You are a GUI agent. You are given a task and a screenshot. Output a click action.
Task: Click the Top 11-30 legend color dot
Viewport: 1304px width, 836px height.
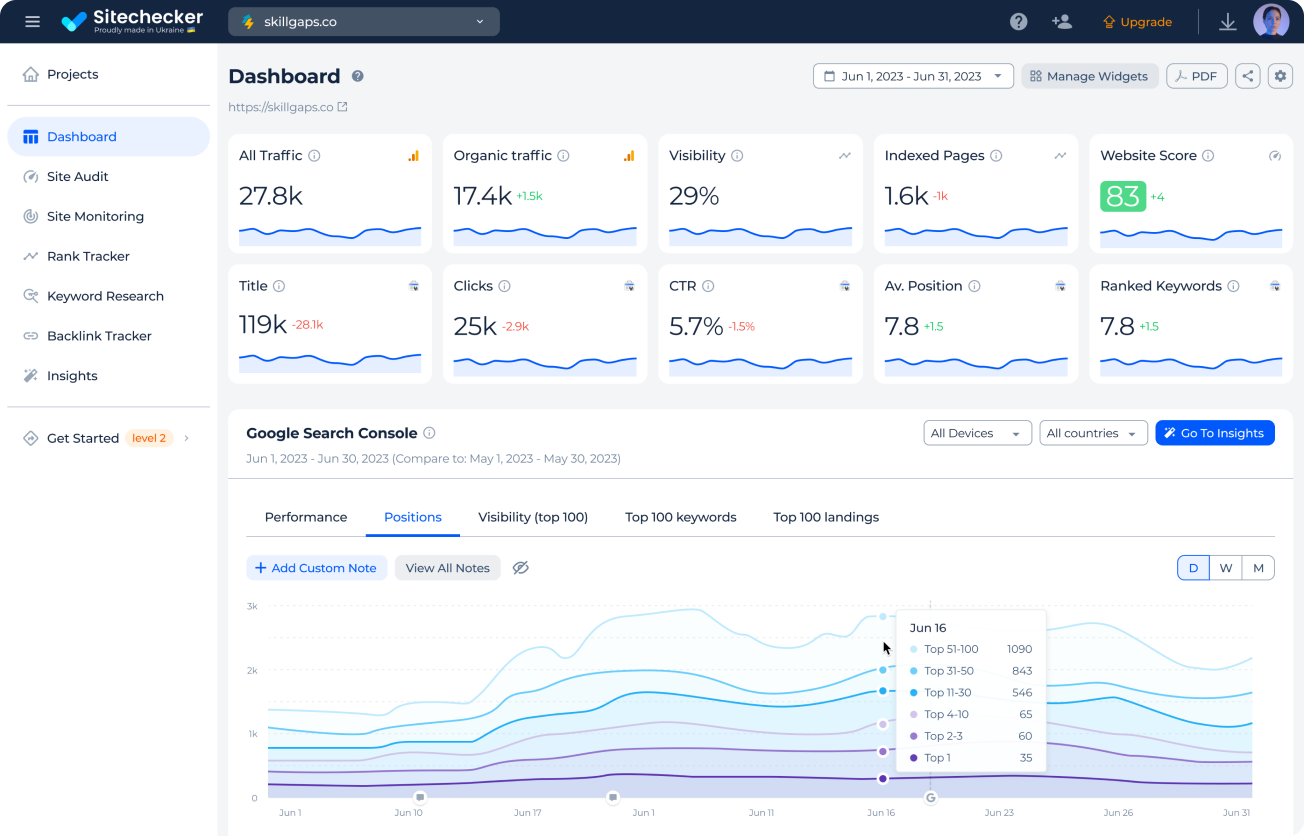tap(914, 693)
